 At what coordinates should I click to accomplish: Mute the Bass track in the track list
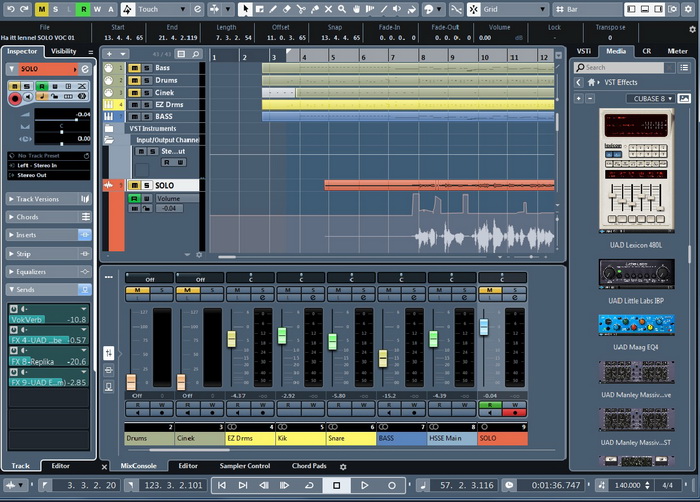(x=134, y=68)
